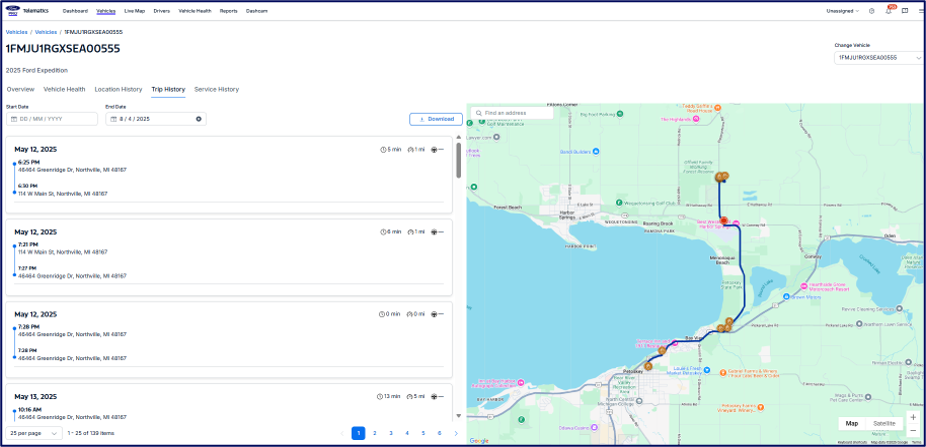Open the Drivers menu item
This screenshot has width=926, height=447.
[x=161, y=11]
